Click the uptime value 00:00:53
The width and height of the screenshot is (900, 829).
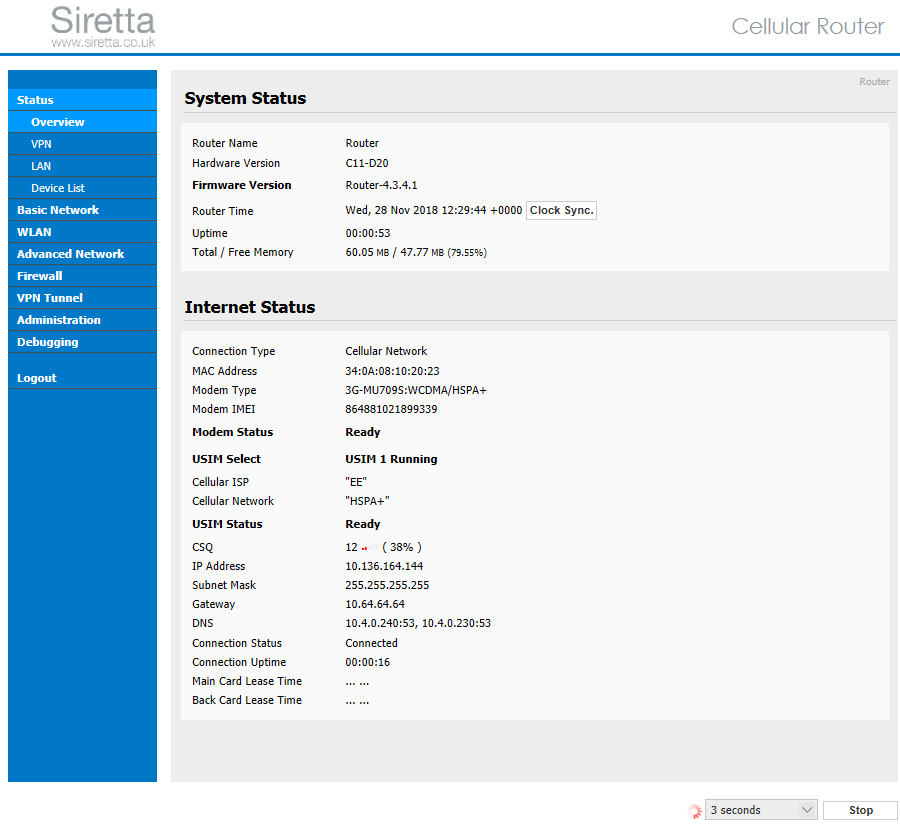(367, 233)
